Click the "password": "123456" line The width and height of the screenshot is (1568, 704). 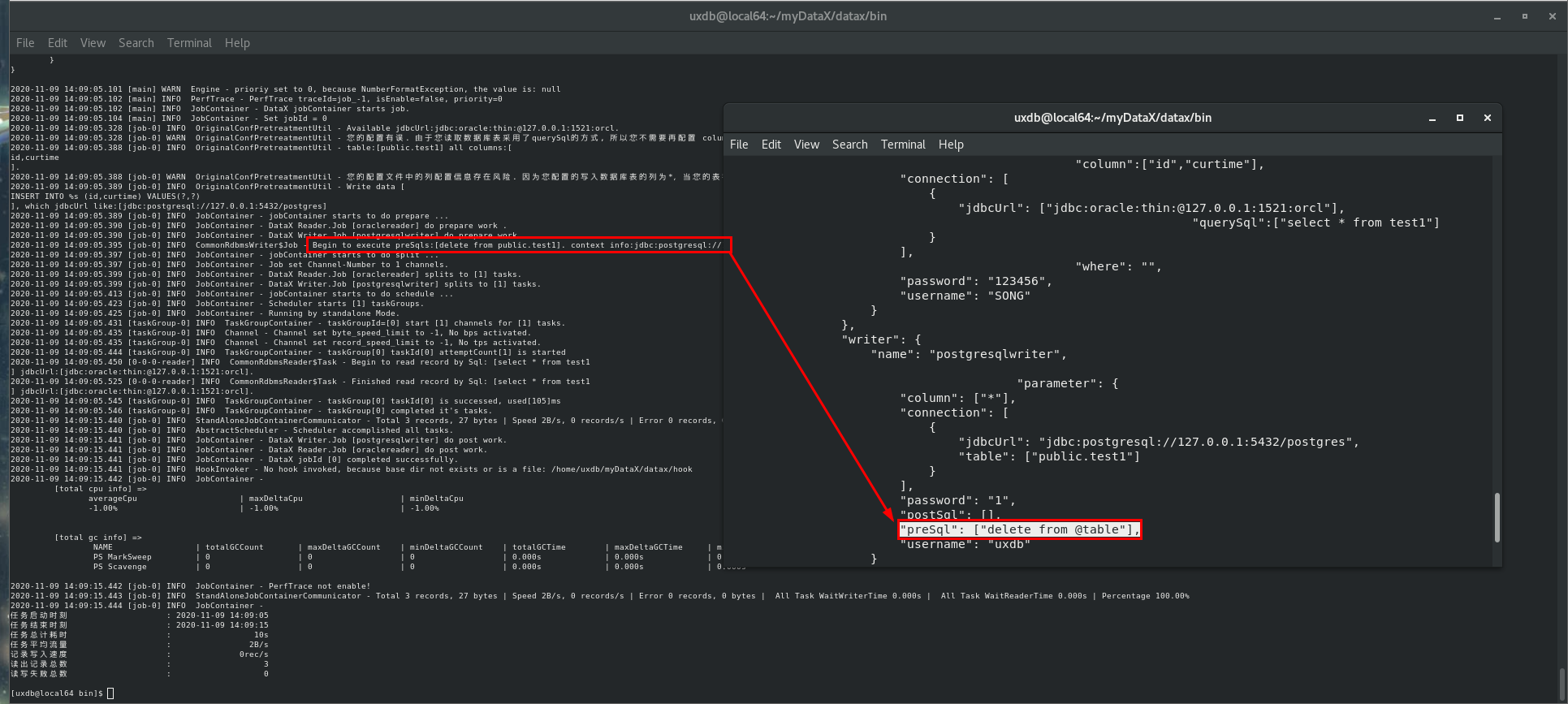pos(976,281)
